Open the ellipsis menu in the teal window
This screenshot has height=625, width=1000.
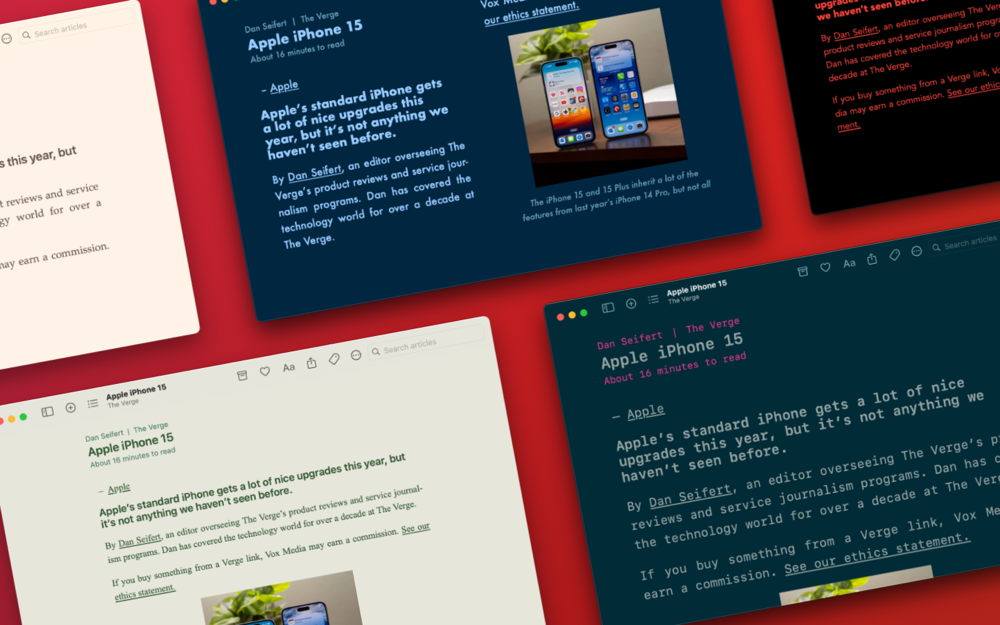(x=916, y=251)
